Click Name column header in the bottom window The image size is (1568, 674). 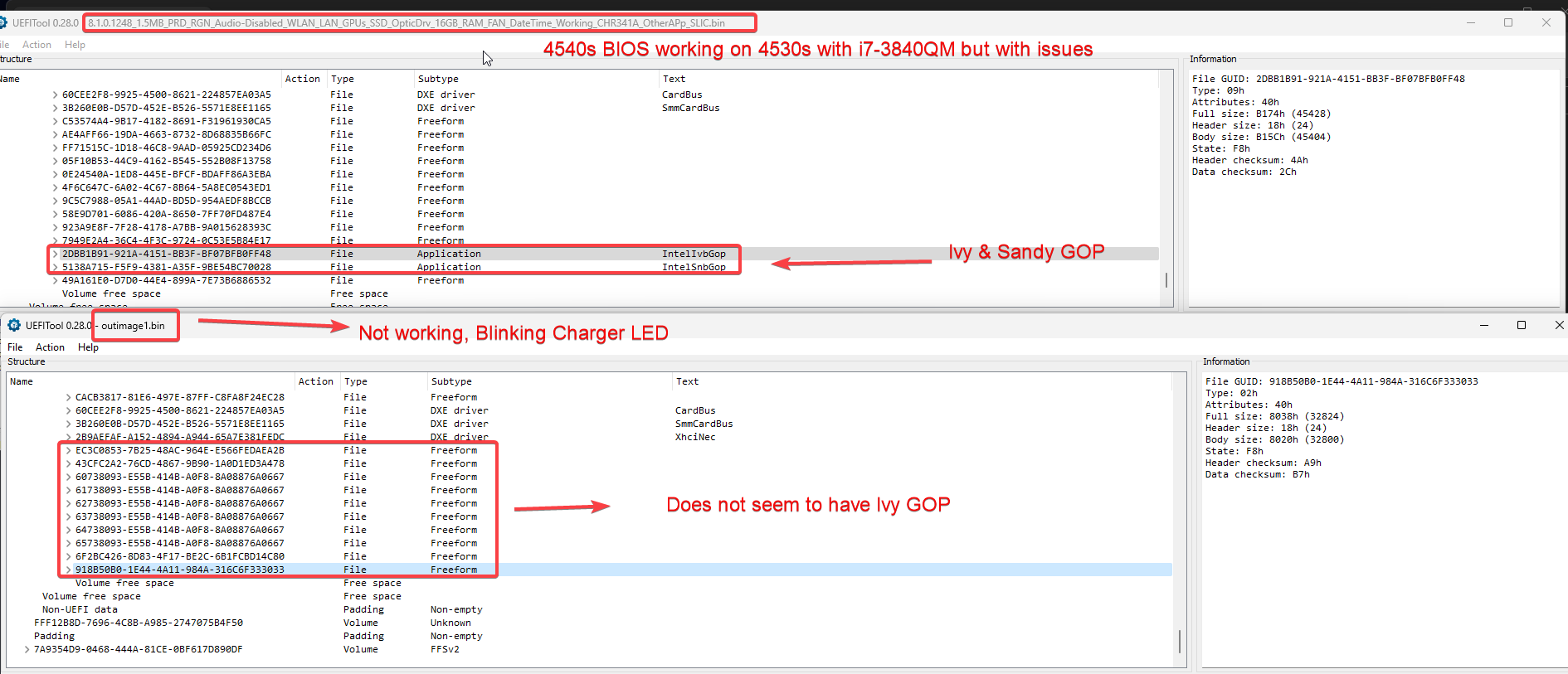pos(22,381)
